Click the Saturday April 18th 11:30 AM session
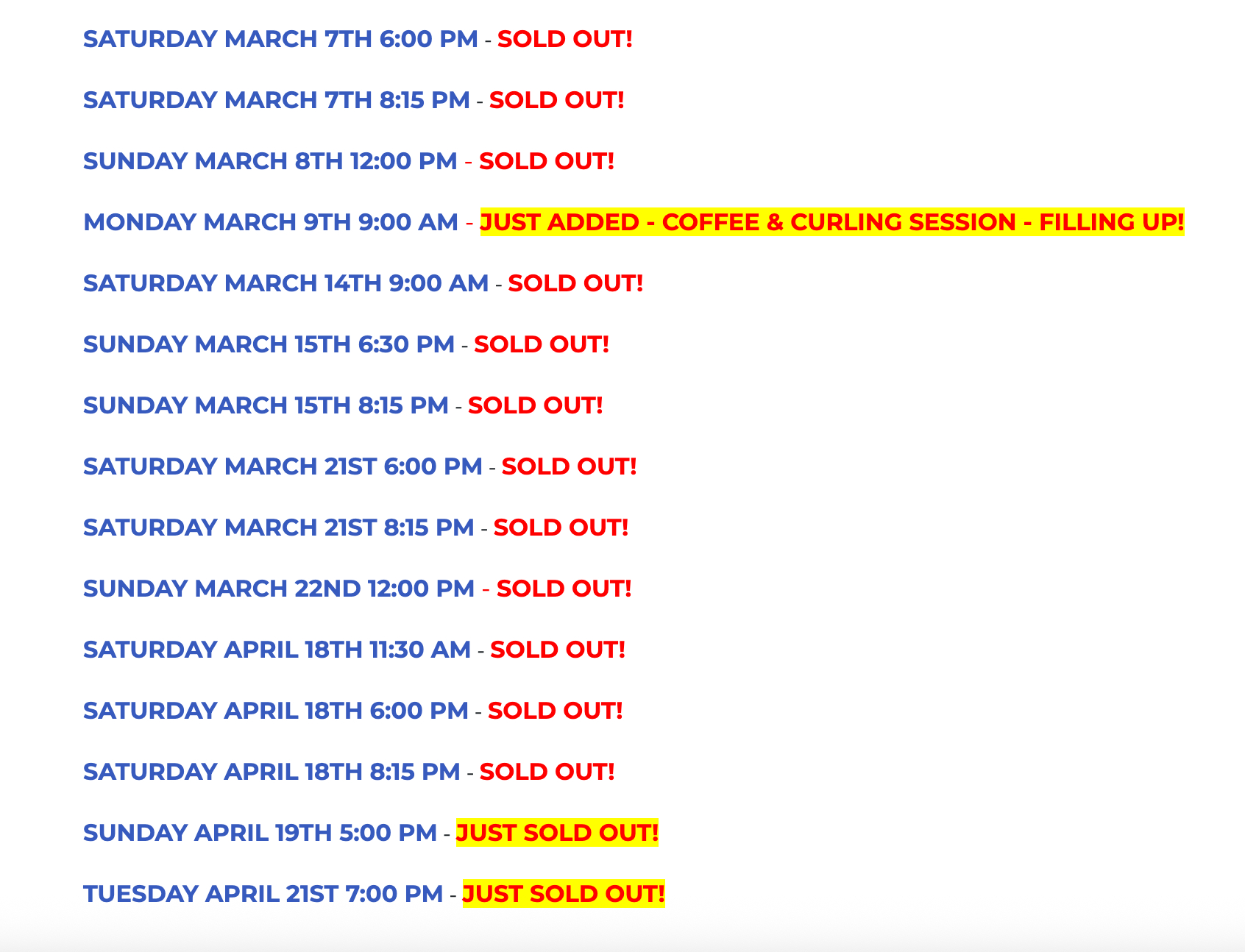The image size is (1245, 952). point(277,650)
